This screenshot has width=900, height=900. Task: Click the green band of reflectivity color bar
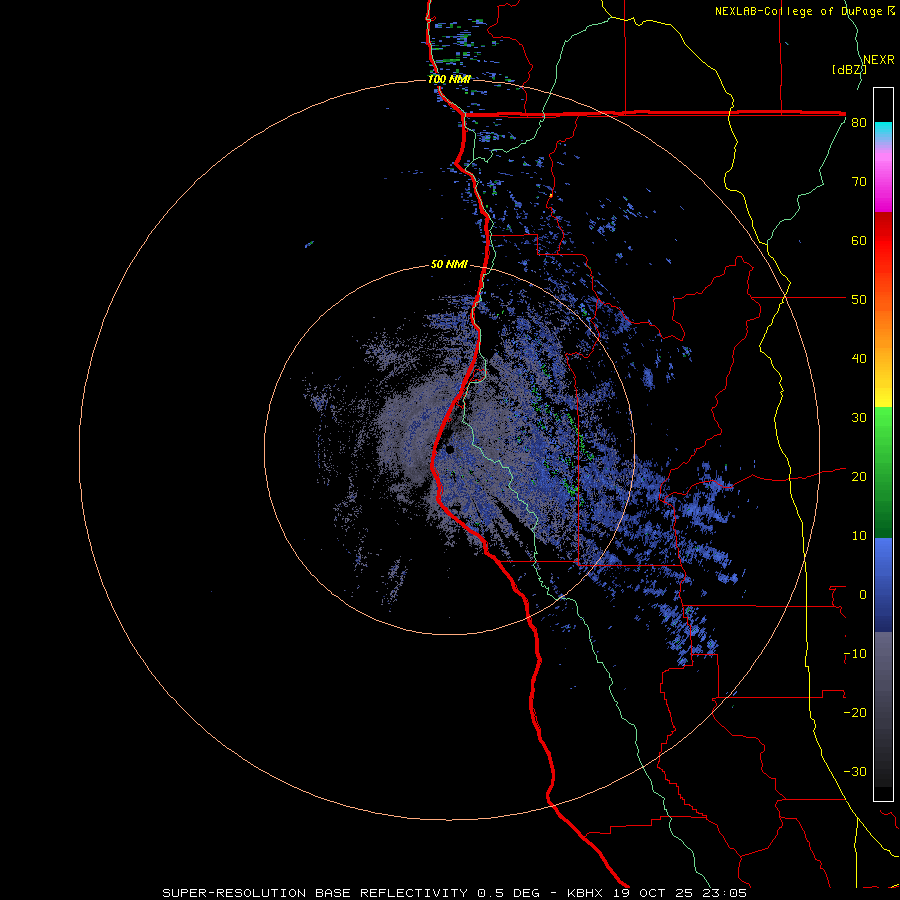coord(883,472)
